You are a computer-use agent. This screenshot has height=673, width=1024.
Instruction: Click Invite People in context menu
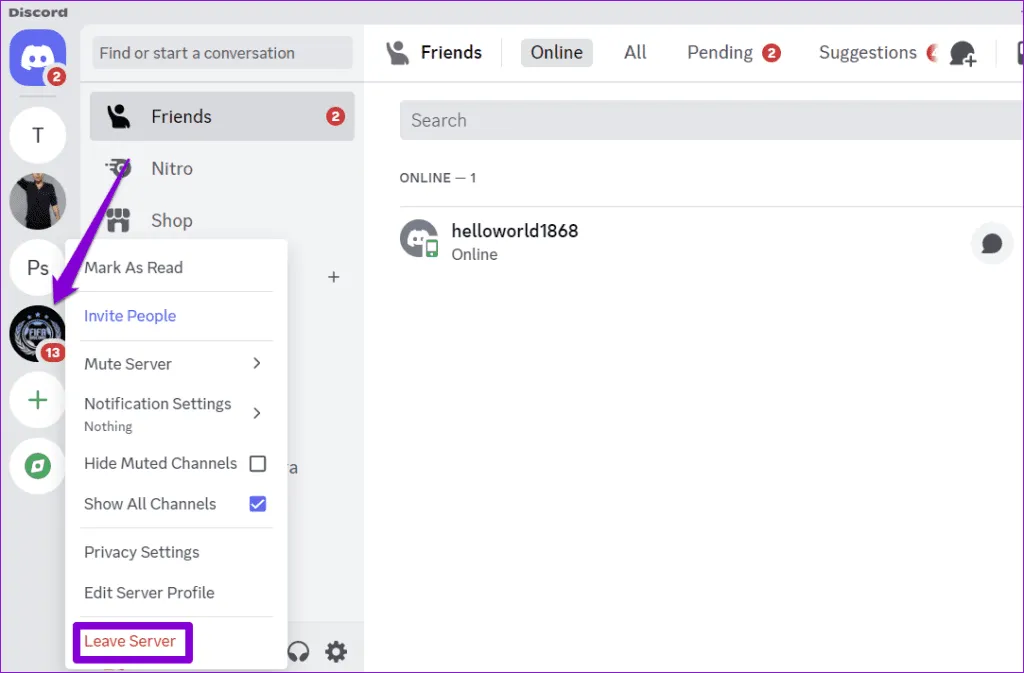tap(130, 316)
